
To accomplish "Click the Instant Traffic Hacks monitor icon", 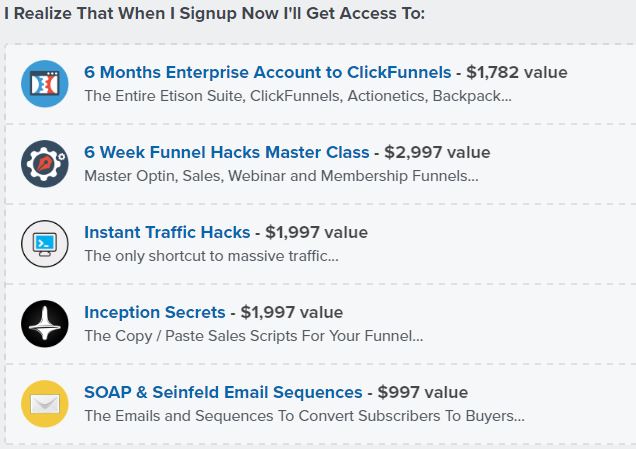I will pos(45,244).
